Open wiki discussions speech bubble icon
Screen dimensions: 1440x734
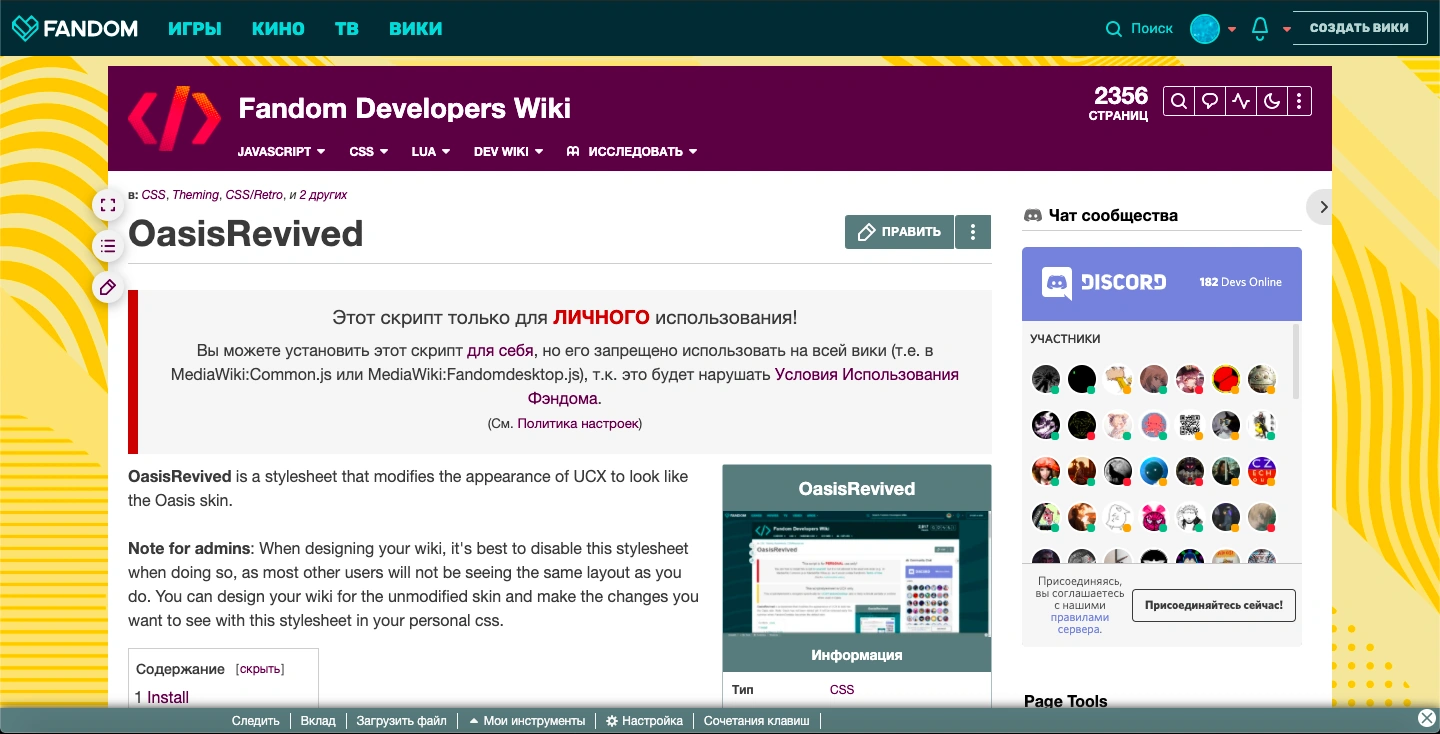[1210, 101]
